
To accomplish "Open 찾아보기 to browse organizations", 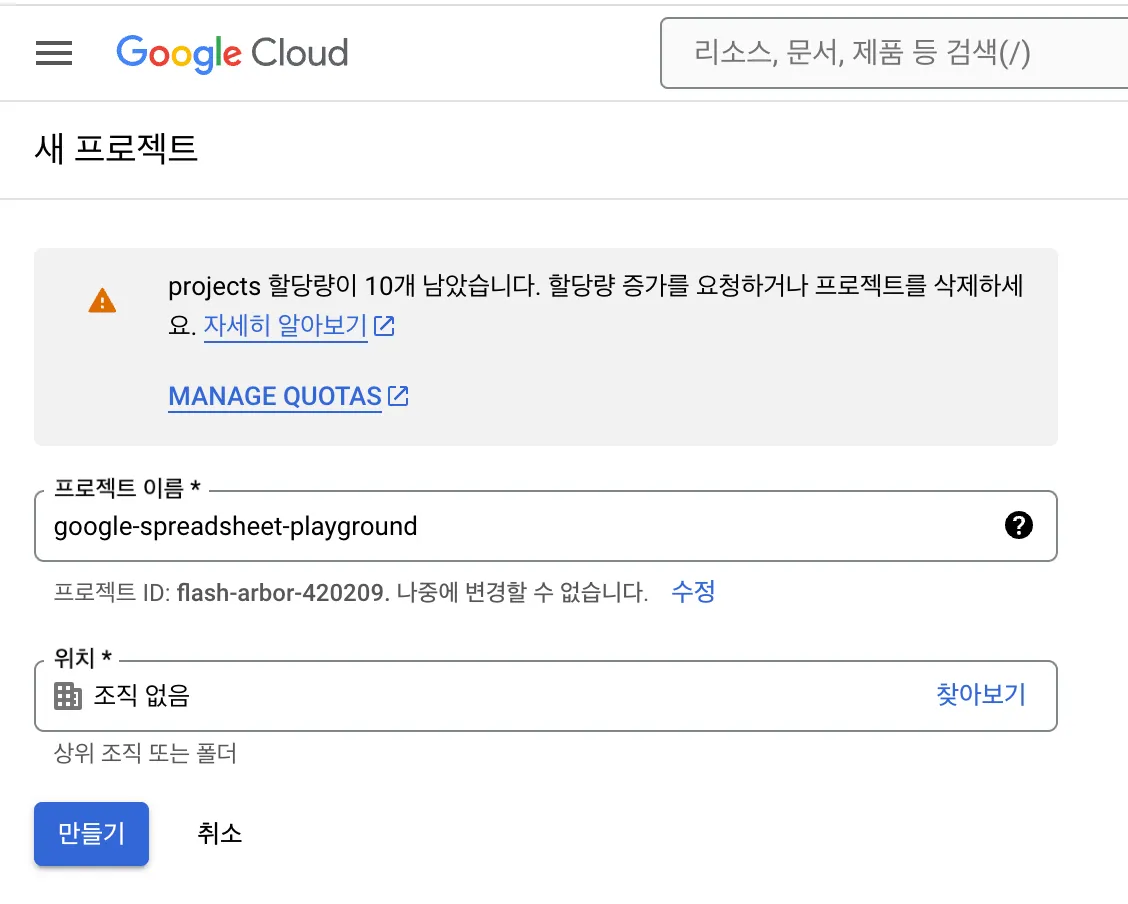I will tap(980, 695).
